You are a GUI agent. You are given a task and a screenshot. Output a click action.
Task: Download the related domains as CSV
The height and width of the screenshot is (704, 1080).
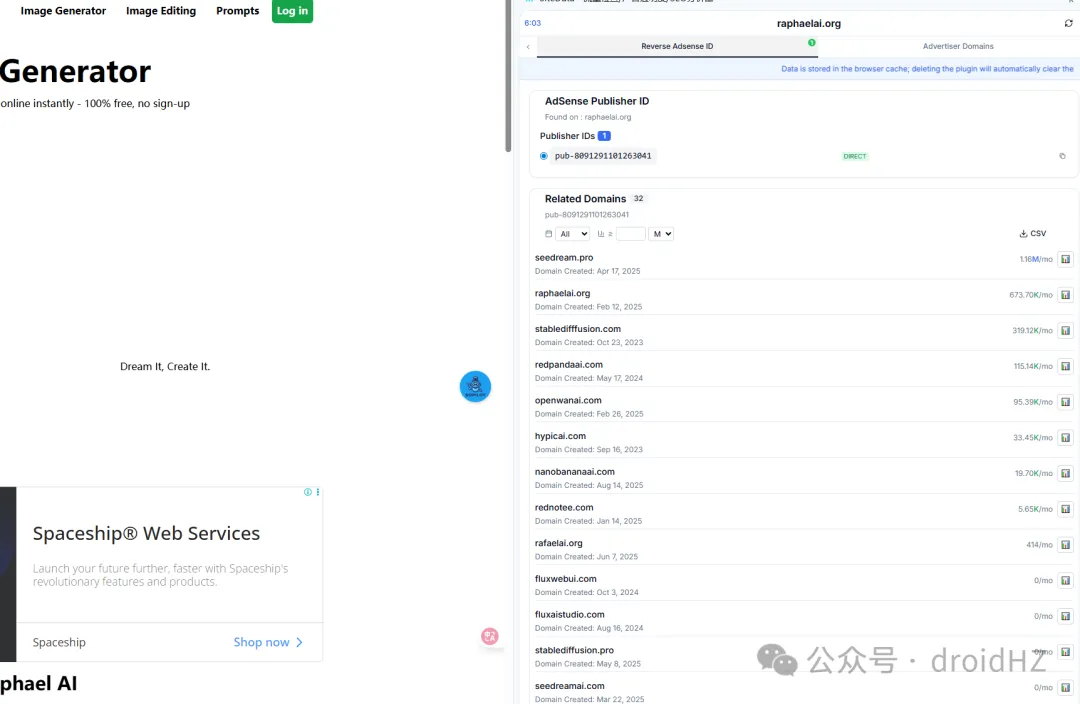click(1032, 234)
